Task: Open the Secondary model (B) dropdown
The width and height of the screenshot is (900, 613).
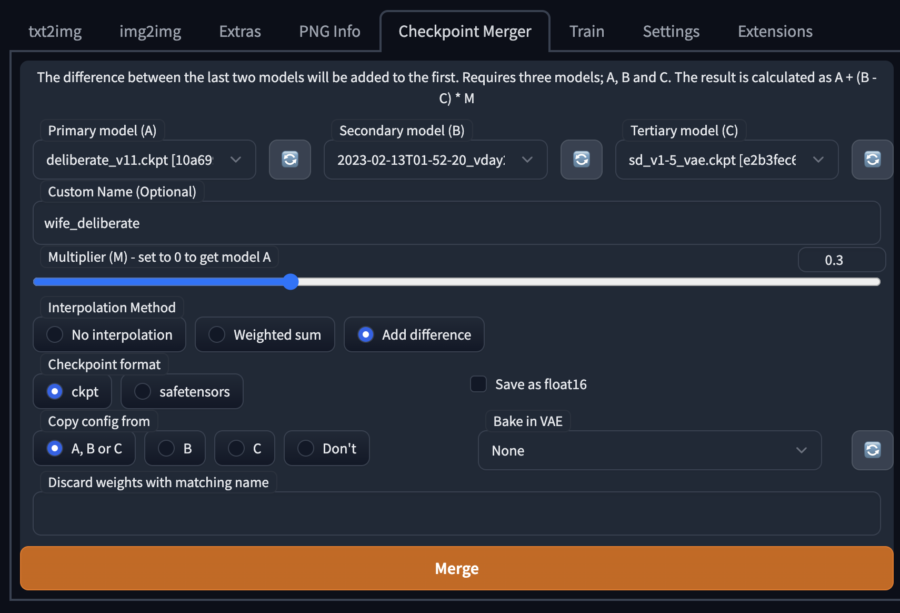Action: coord(436,160)
